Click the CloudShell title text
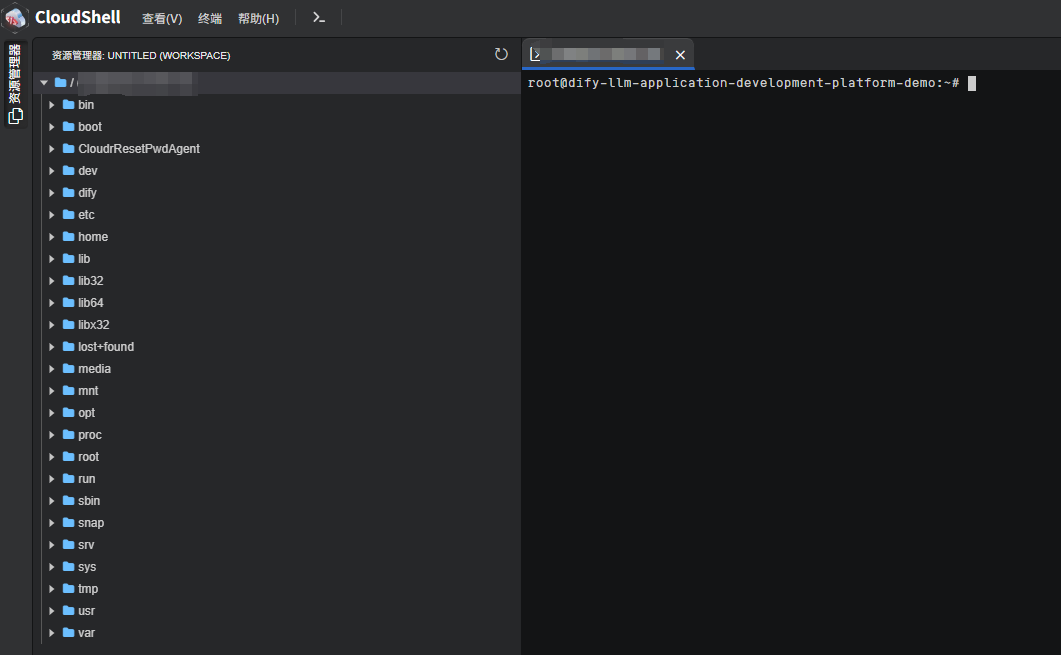The width and height of the screenshot is (1061, 655). pos(78,18)
